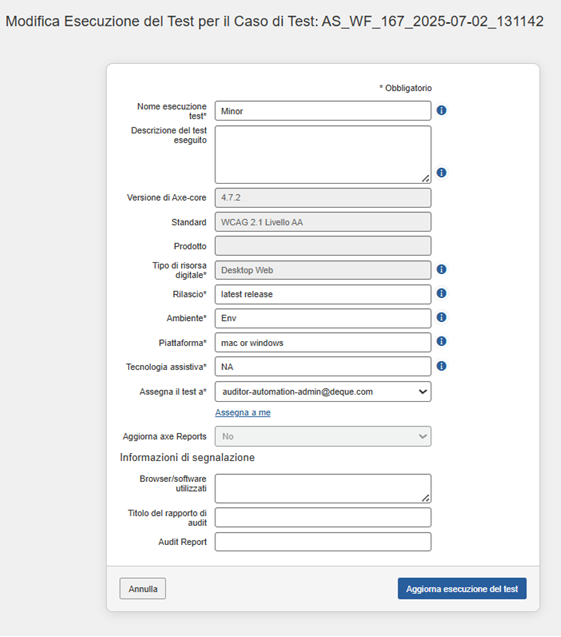
Task: Click Aggiorna esecuzione del test button
Action: tap(462, 589)
